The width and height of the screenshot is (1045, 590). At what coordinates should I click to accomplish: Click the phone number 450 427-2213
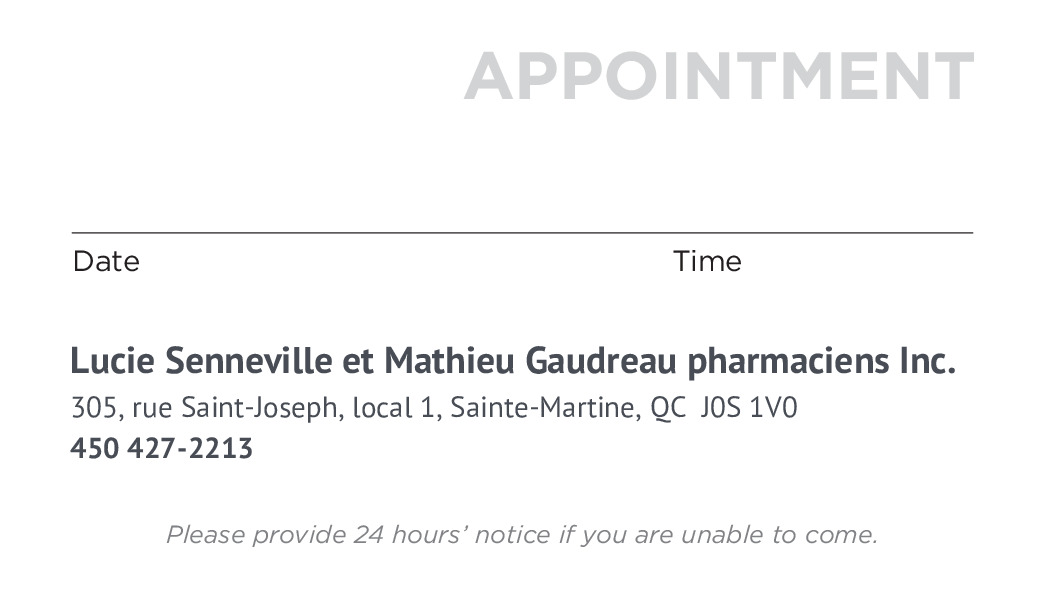(x=161, y=448)
